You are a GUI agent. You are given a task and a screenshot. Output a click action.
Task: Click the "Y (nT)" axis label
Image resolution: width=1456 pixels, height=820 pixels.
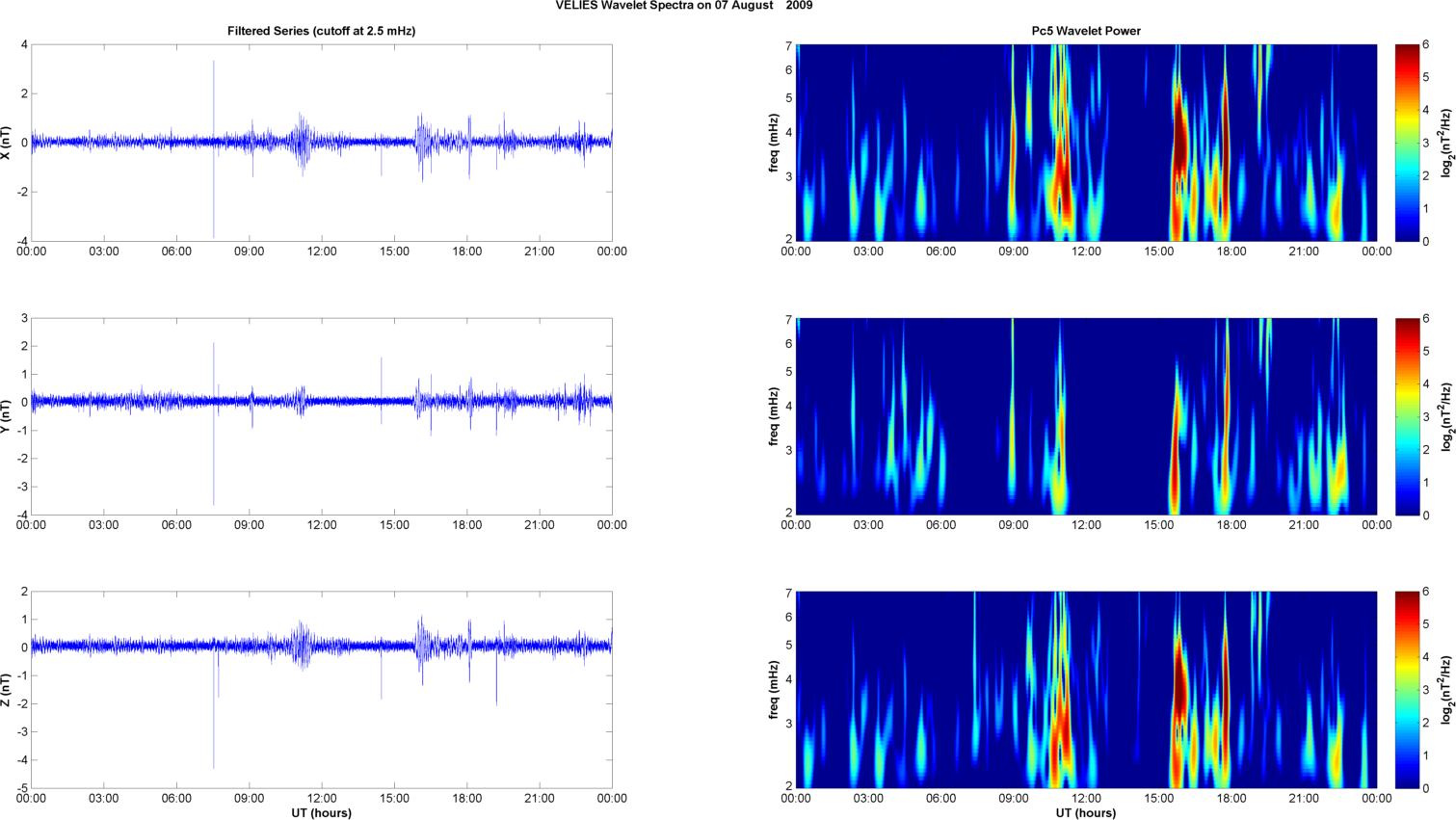tap(7, 416)
